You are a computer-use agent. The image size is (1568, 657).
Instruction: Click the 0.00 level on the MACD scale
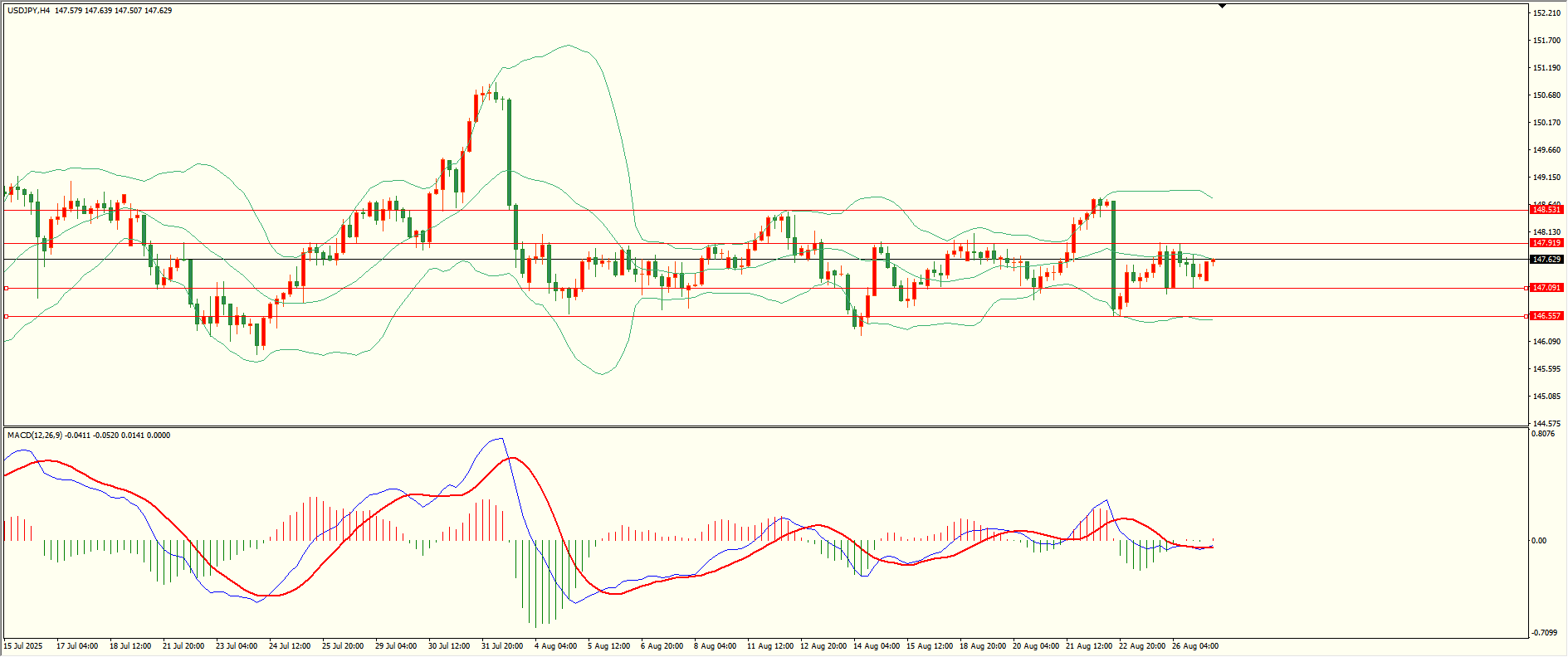click(x=1538, y=541)
